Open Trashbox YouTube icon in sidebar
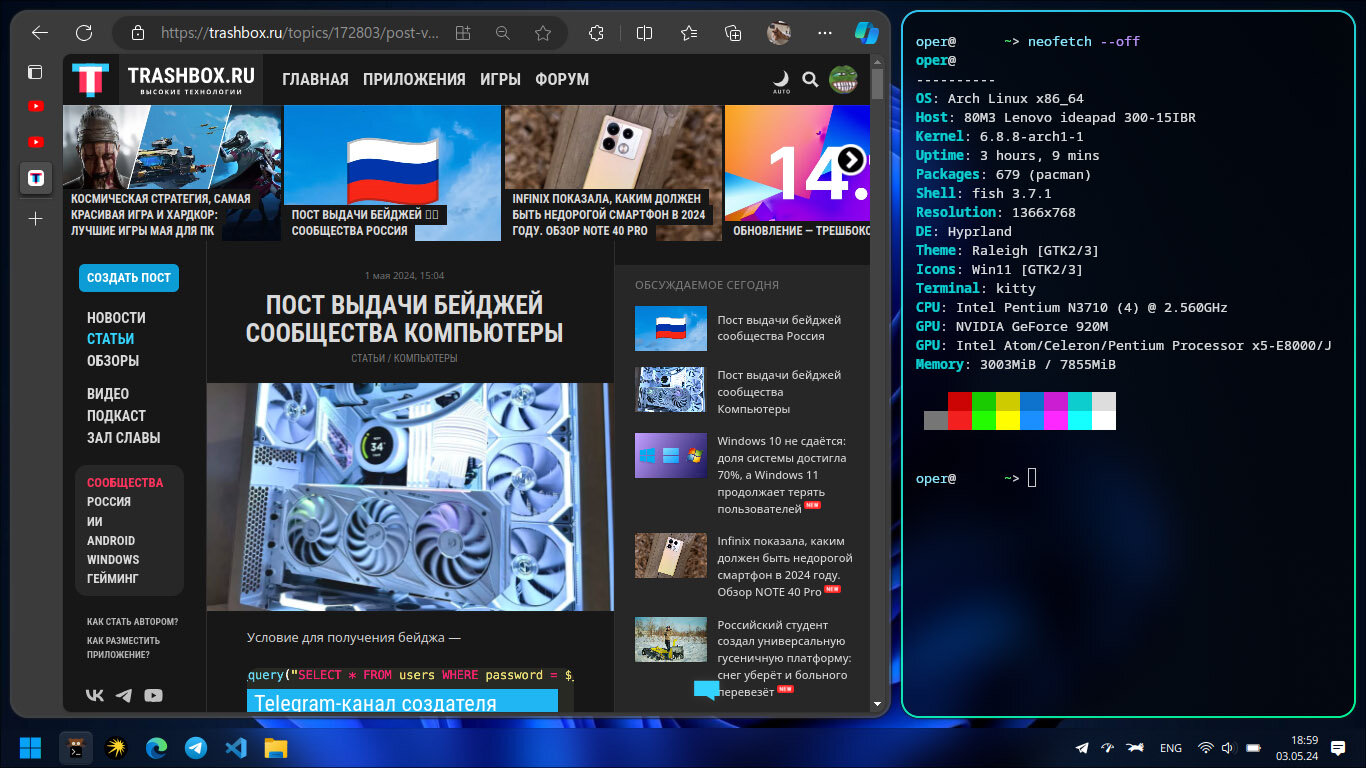Viewport: 1366px width, 768px height. [x=153, y=695]
